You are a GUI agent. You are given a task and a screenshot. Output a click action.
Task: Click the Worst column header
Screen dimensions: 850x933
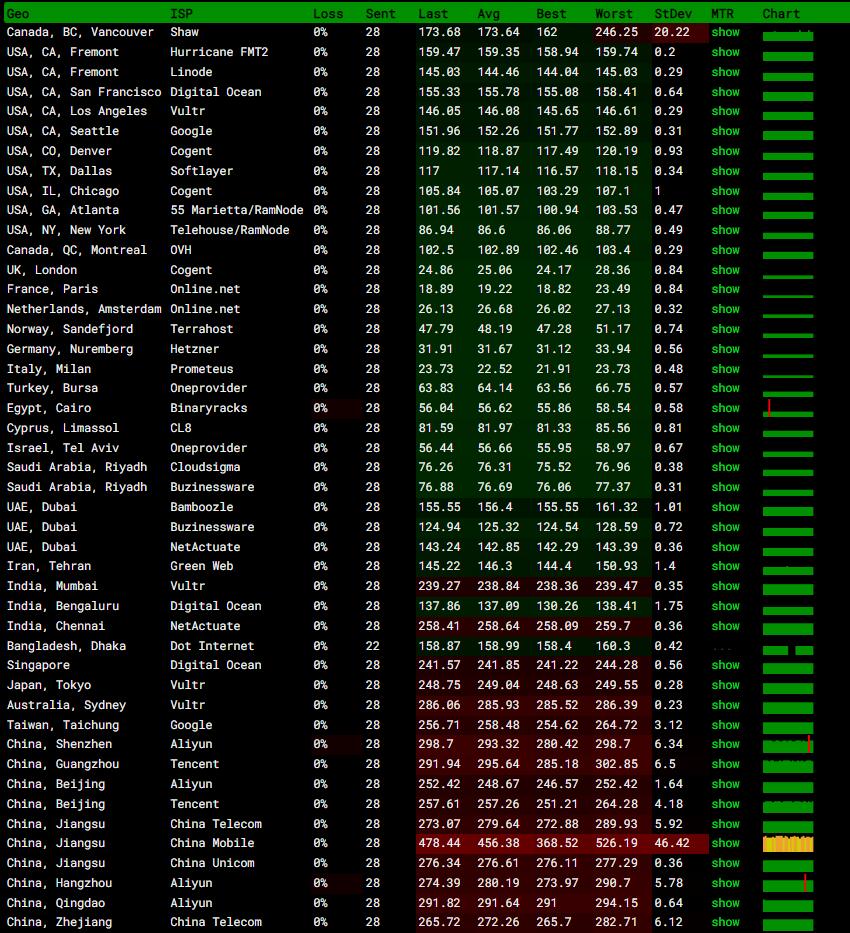coord(613,14)
